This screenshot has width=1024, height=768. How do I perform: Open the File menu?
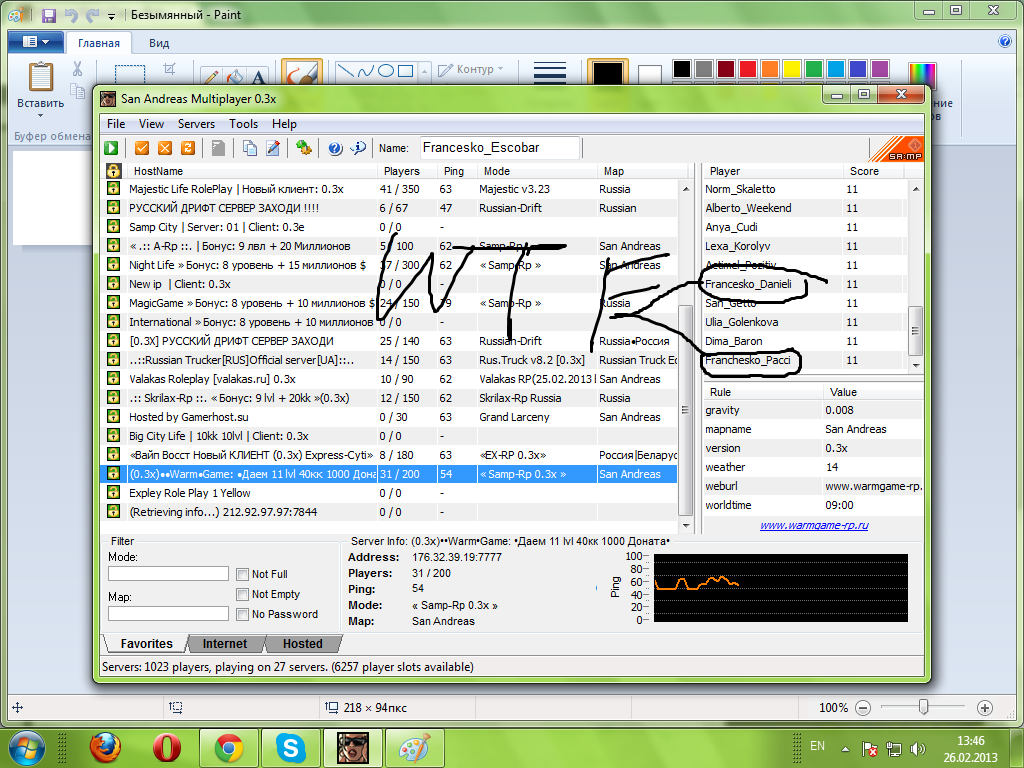point(116,124)
